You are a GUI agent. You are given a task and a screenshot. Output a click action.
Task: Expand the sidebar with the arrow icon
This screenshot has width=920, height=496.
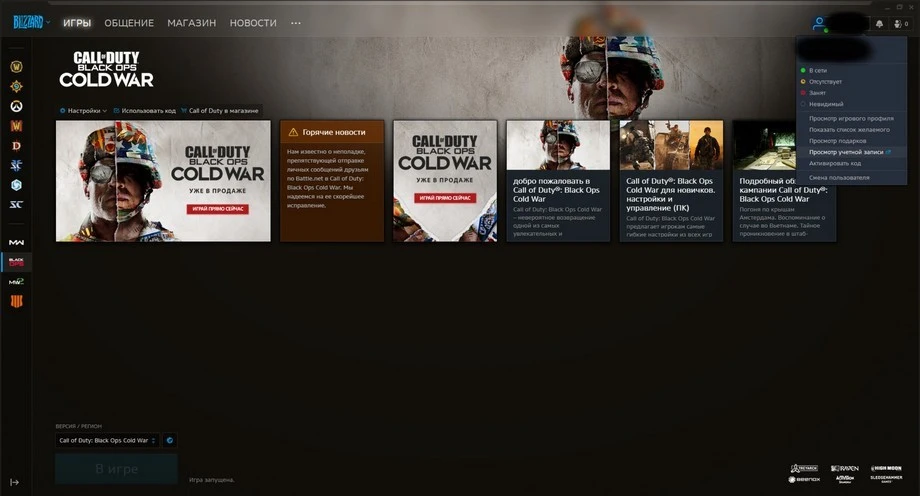15,482
